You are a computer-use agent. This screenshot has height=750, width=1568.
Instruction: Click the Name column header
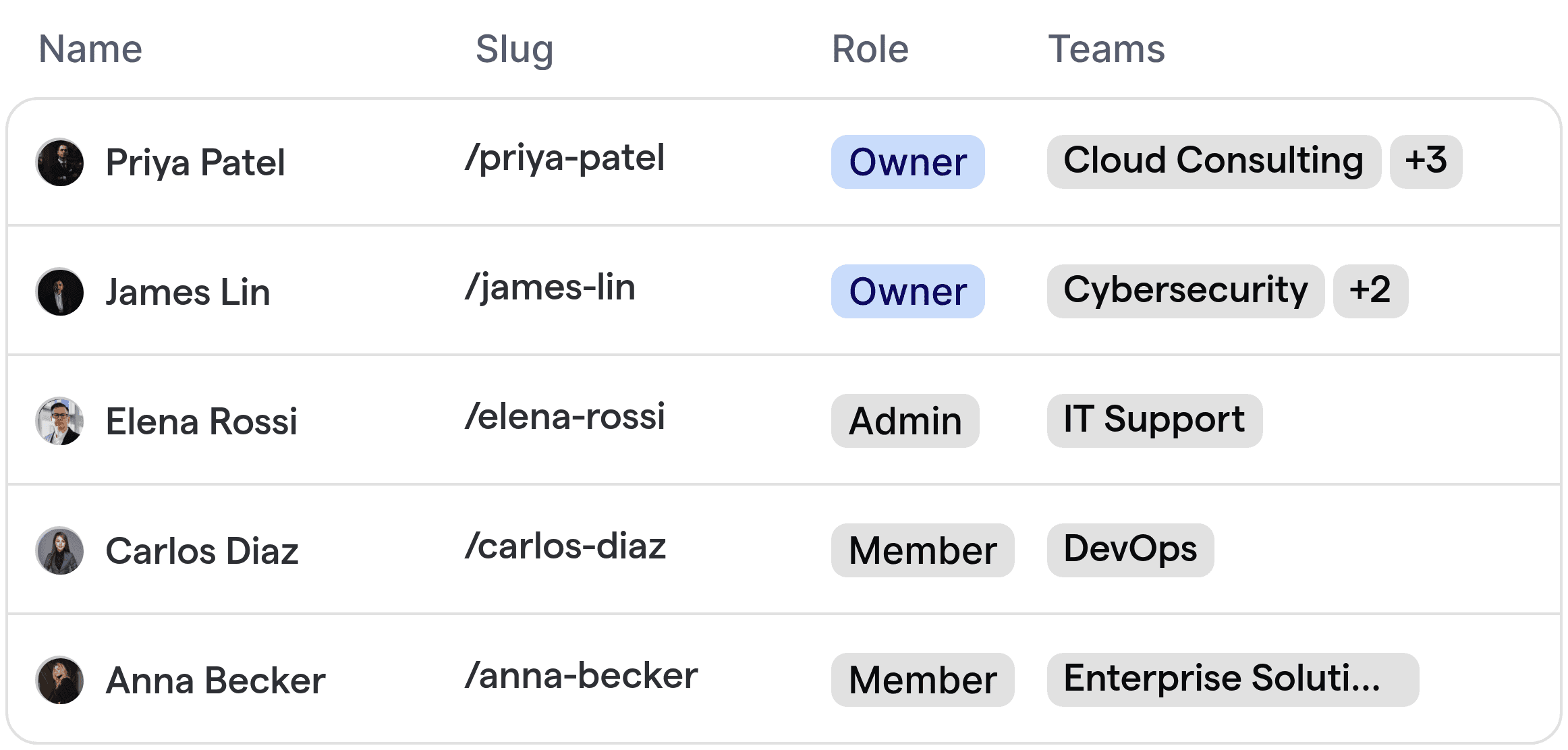tap(90, 48)
